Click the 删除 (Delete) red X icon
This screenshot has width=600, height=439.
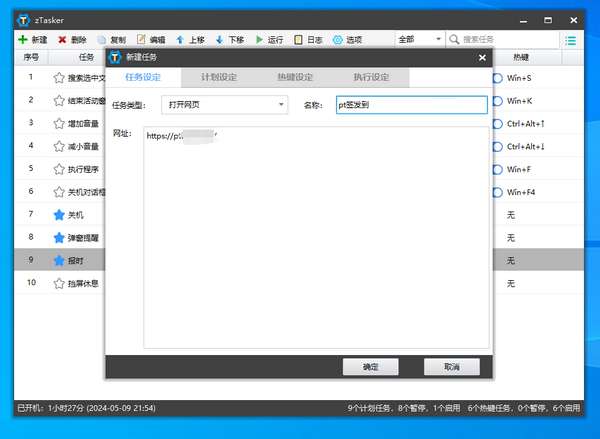[63, 39]
